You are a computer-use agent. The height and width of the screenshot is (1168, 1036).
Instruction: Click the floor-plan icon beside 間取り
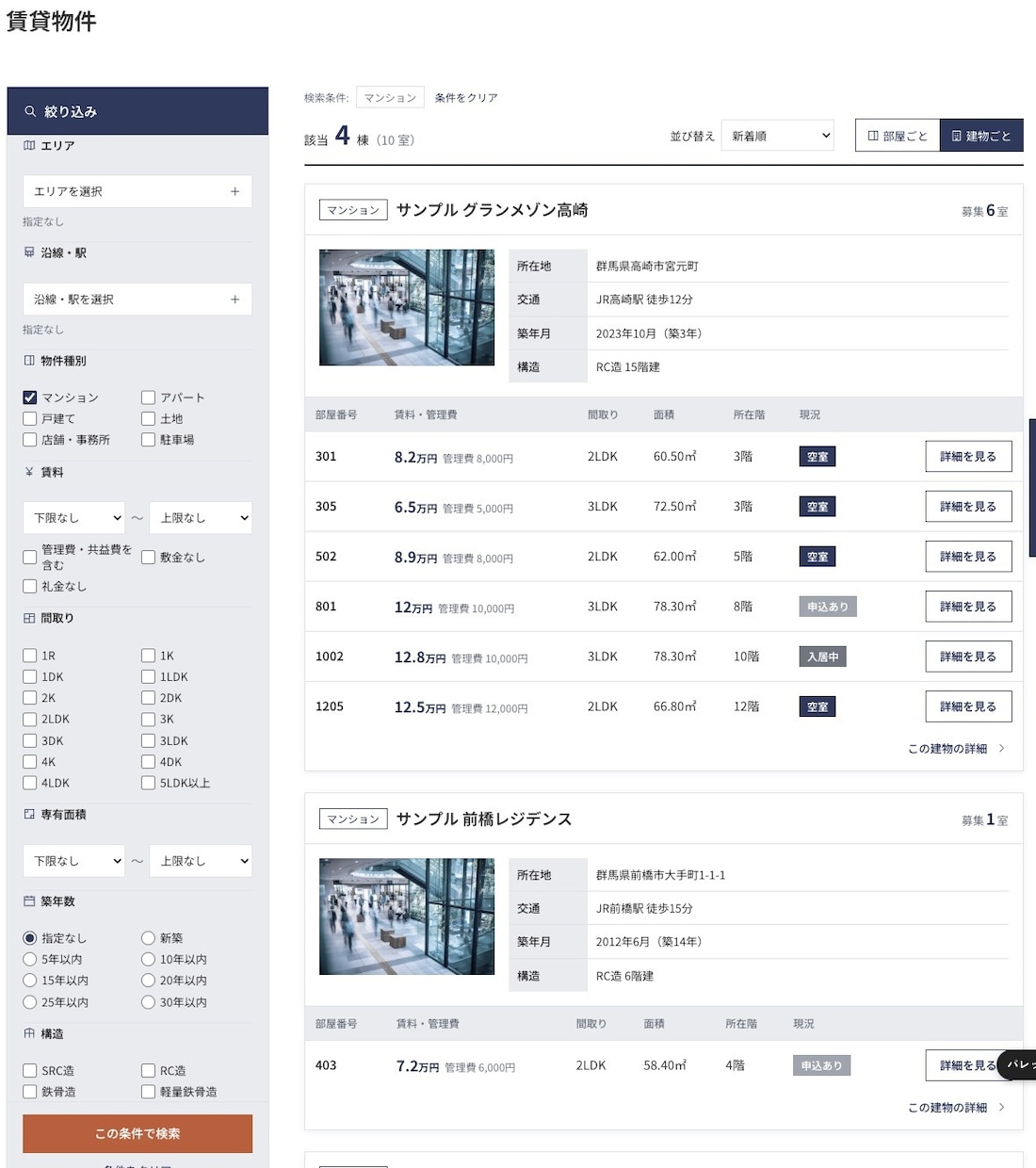coord(29,618)
